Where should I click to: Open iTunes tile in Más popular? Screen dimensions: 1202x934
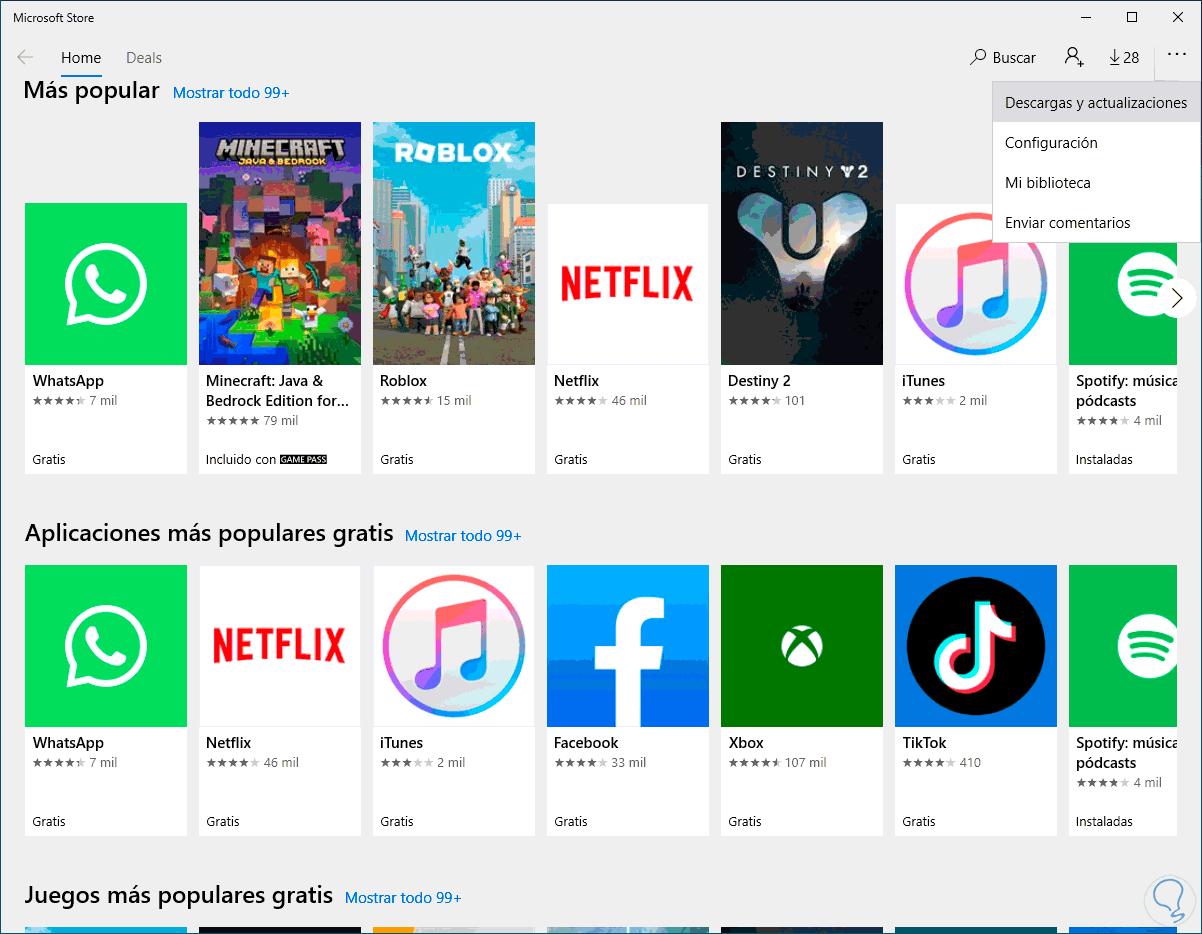(976, 338)
